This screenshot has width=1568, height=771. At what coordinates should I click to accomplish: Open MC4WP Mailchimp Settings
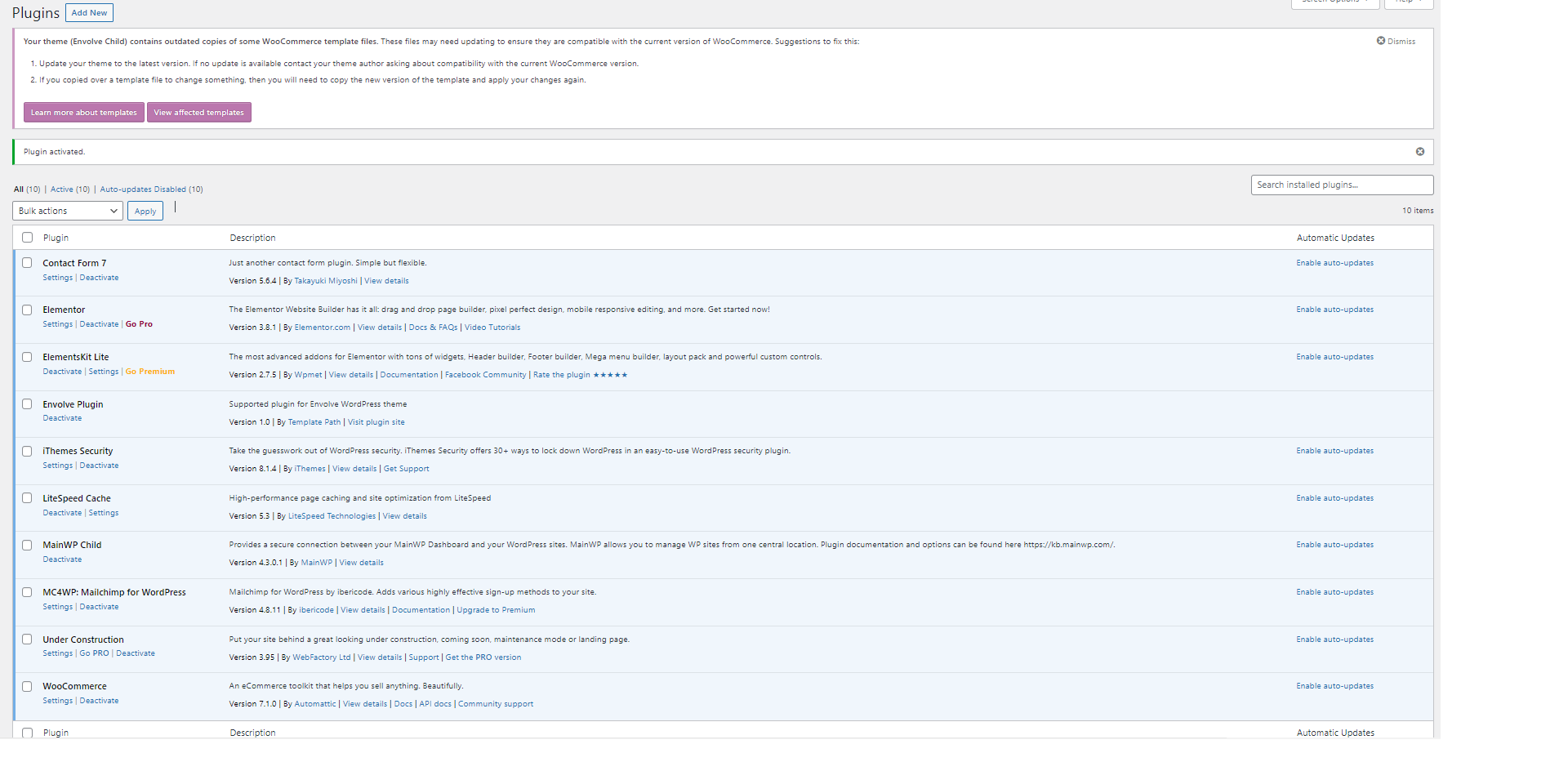pyautogui.click(x=58, y=607)
